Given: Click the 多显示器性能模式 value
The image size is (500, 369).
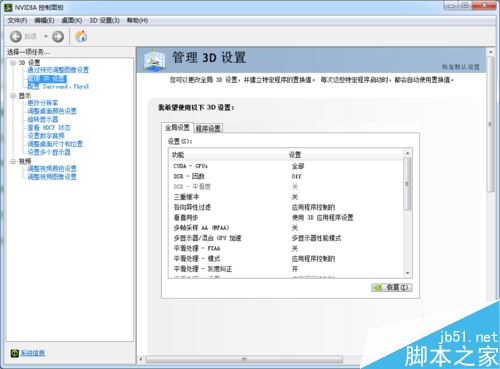Looking at the screenshot, I should pos(316,238).
